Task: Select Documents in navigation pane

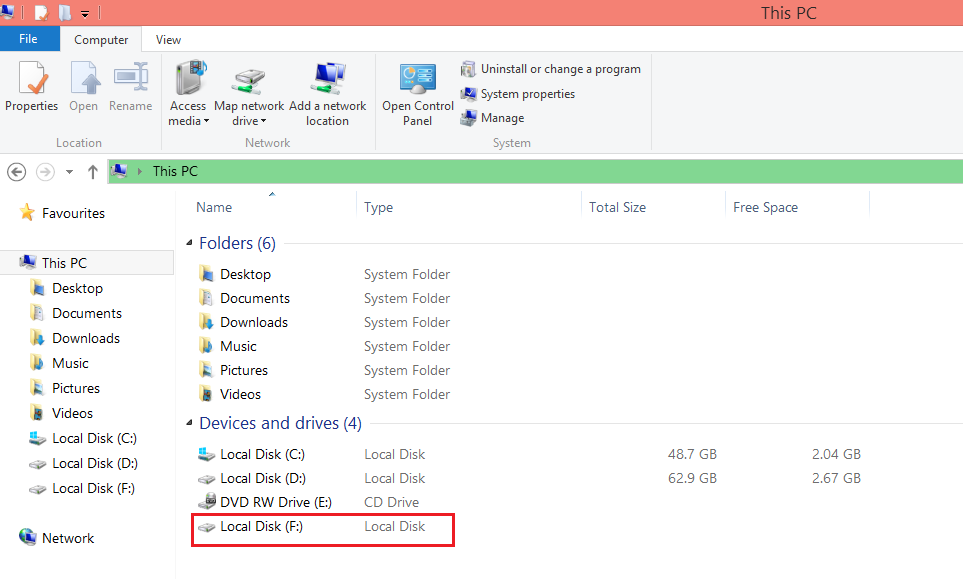Action: [87, 313]
